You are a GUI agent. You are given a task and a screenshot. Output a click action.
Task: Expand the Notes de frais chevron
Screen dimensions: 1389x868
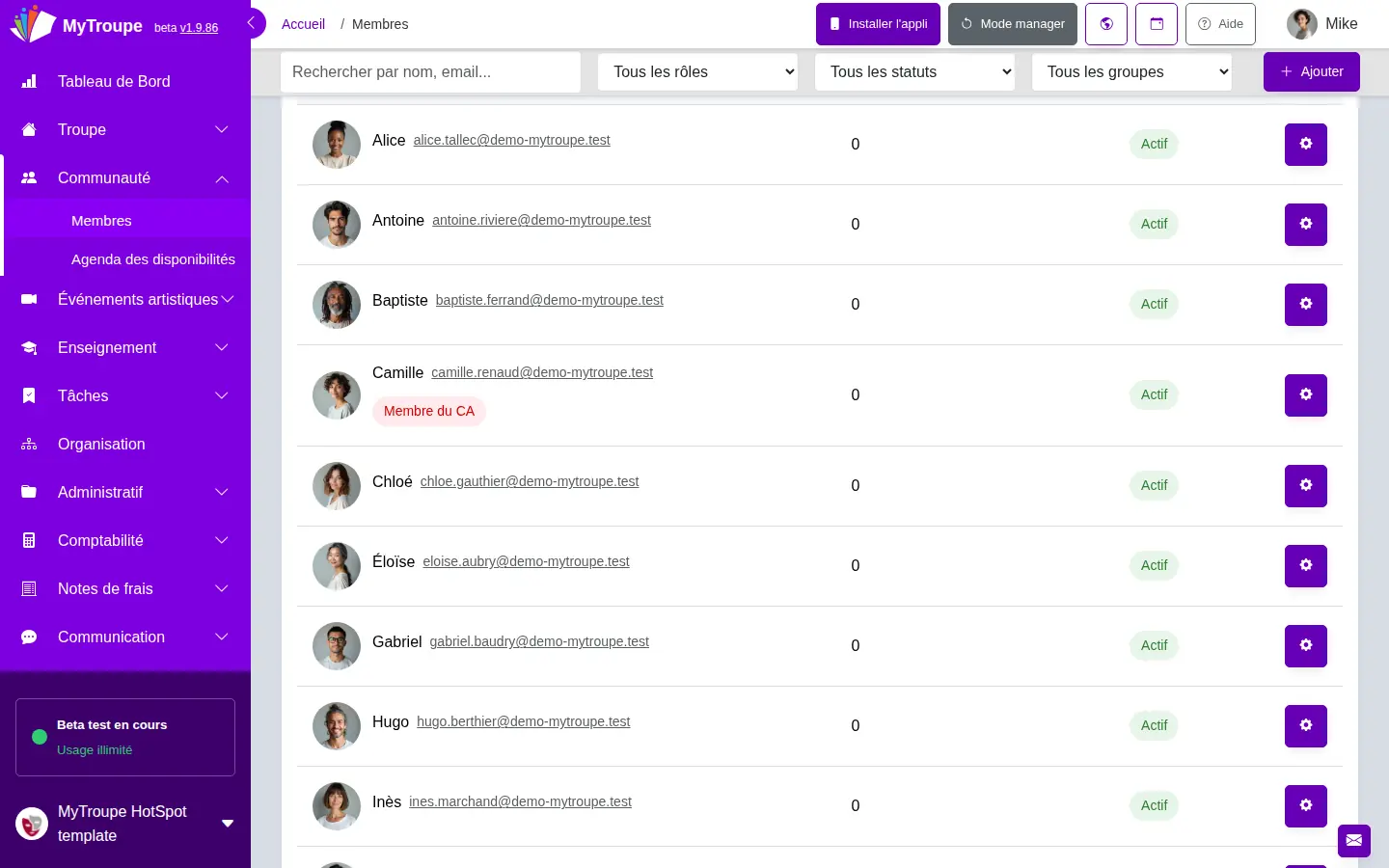pos(222,589)
